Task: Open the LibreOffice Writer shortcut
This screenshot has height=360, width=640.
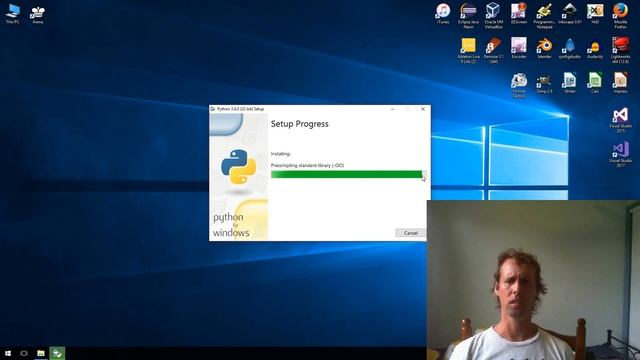Action: click(570, 83)
